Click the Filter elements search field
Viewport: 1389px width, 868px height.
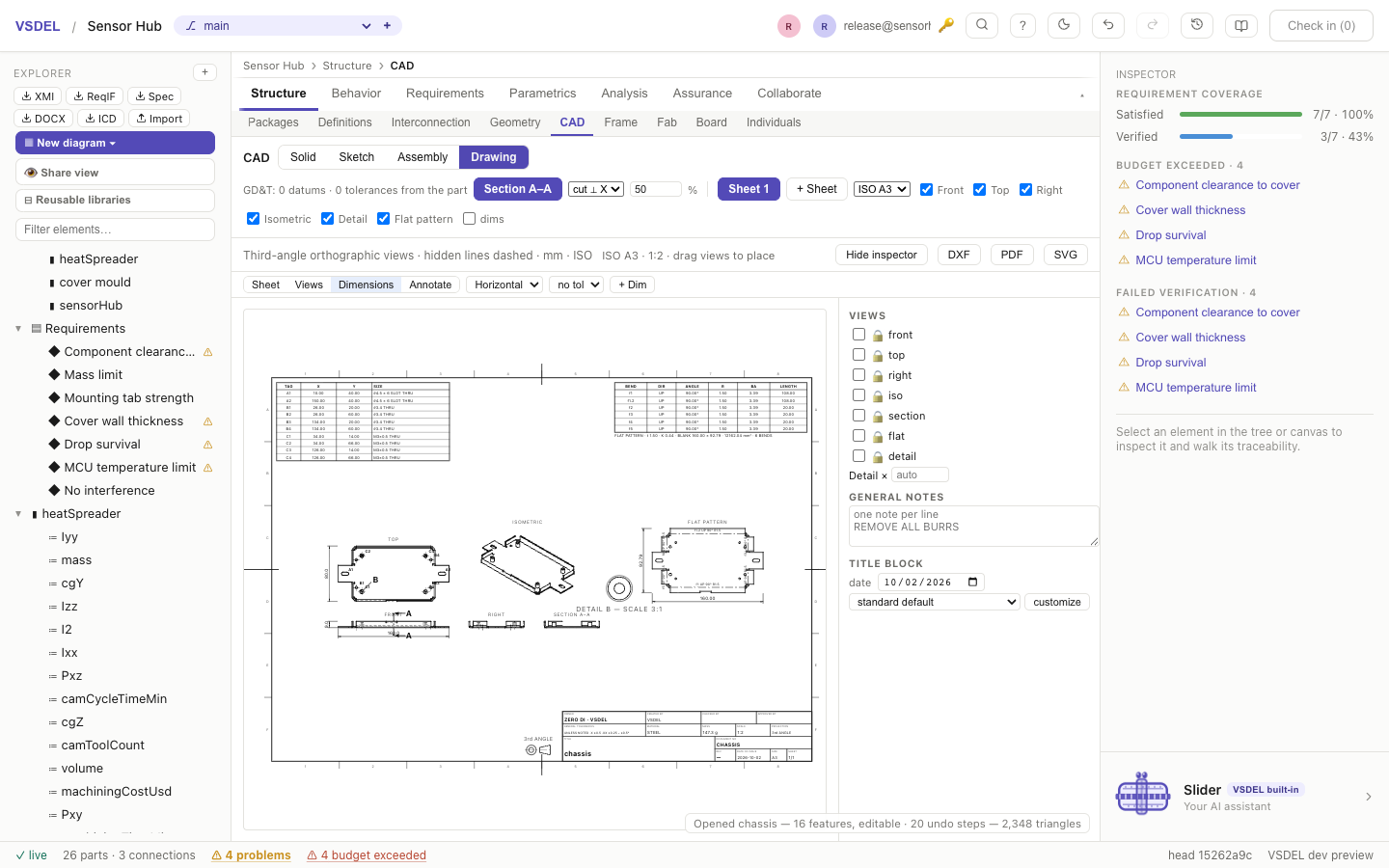tap(115, 230)
